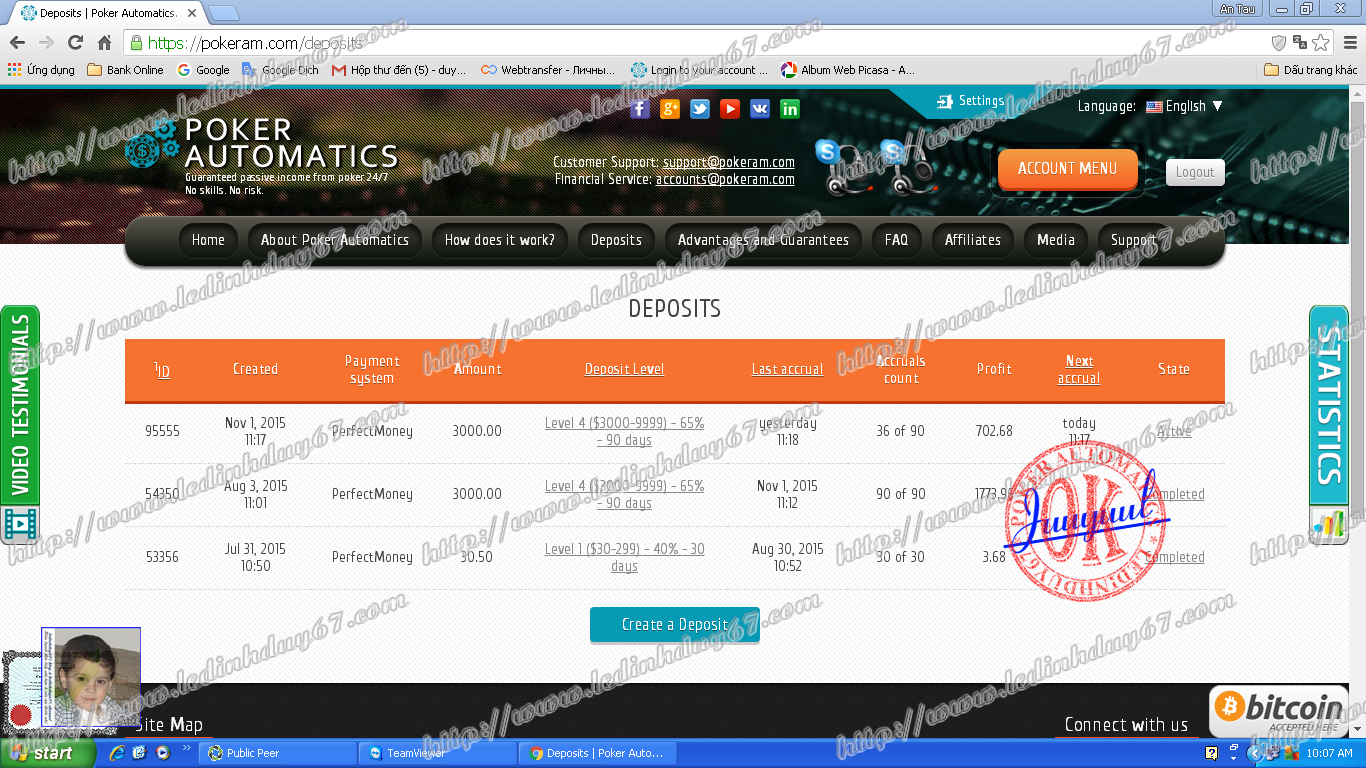Viewport: 1366px width, 768px height.
Task: Sort by ID column header
Action: (162, 370)
